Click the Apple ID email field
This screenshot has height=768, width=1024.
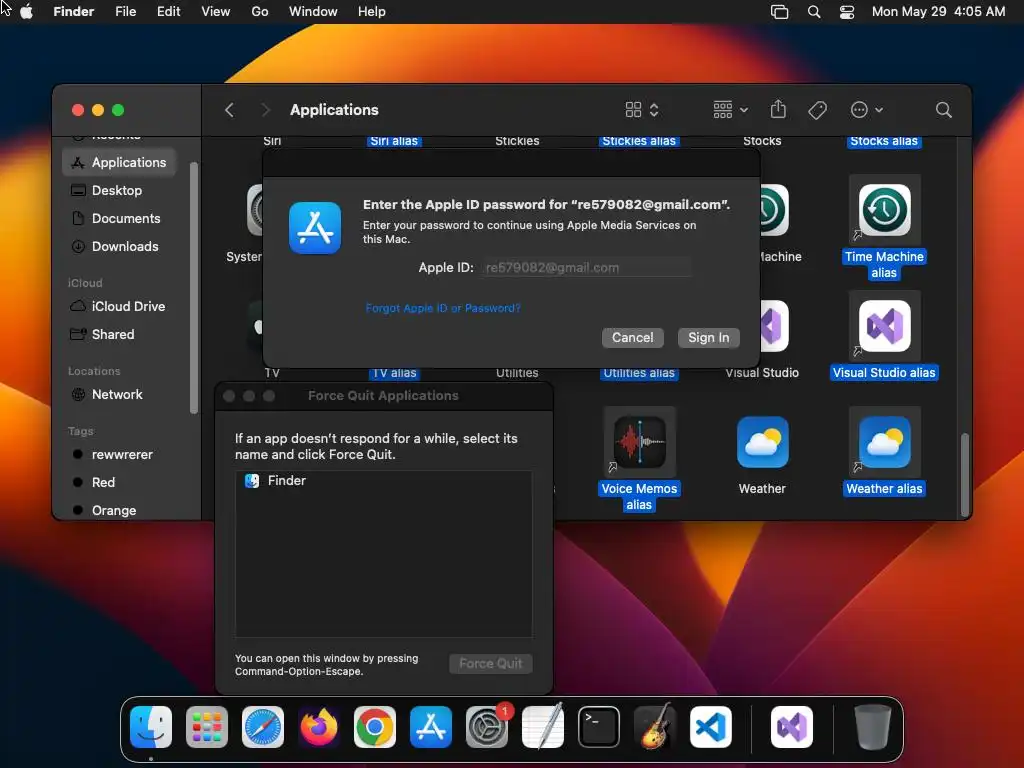click(586, 268)
